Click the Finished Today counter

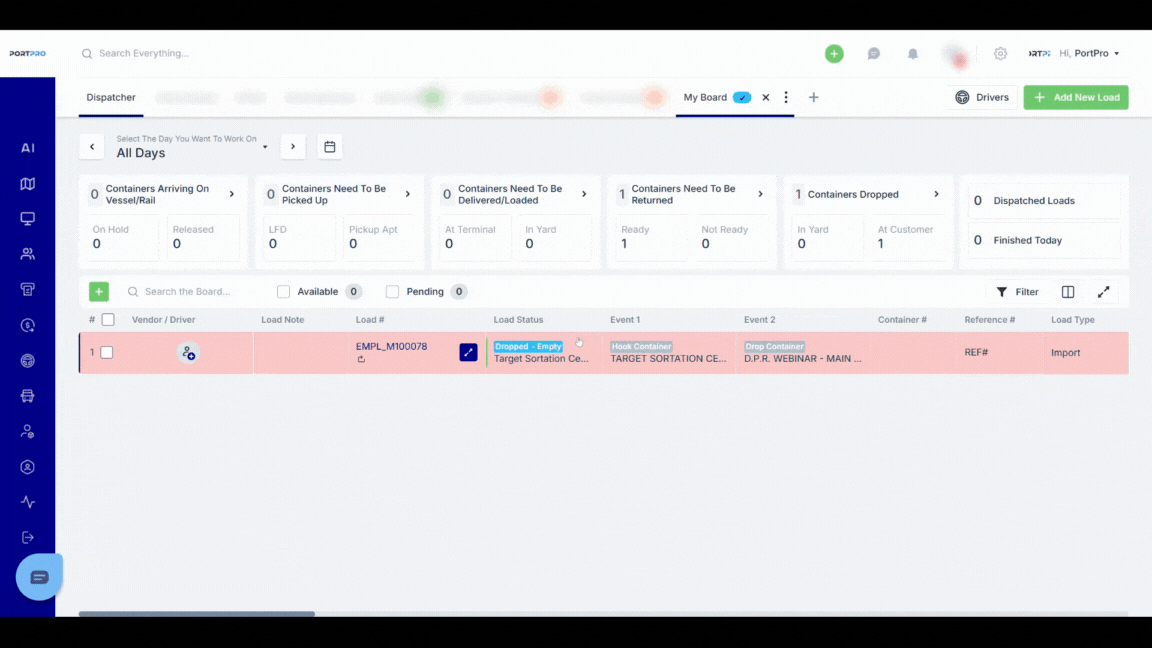tap(1044, 240)
